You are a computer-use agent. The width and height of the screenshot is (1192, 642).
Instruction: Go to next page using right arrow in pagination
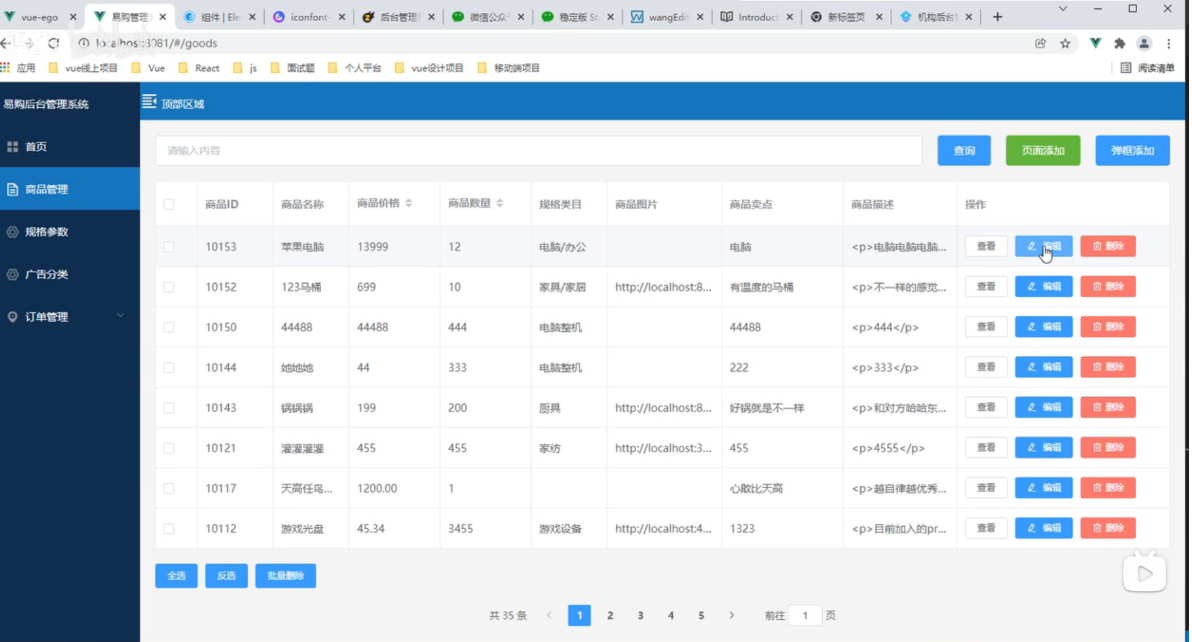coord(731,615)
